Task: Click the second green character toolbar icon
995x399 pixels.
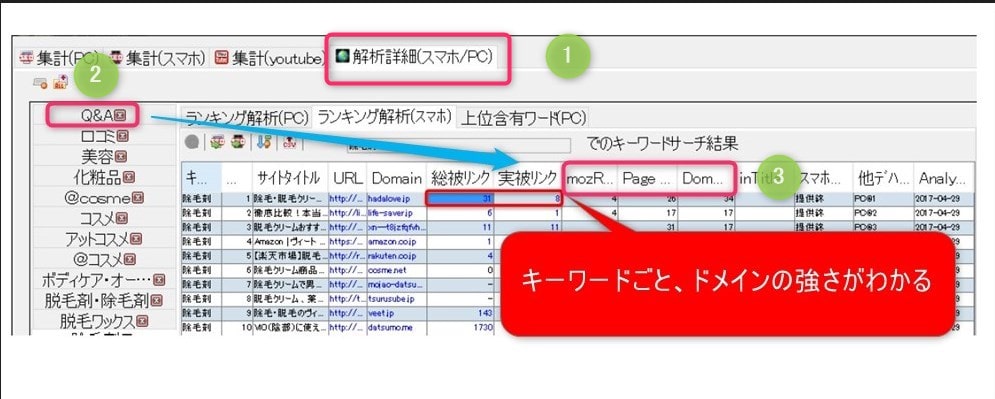Action: (238, 143)
